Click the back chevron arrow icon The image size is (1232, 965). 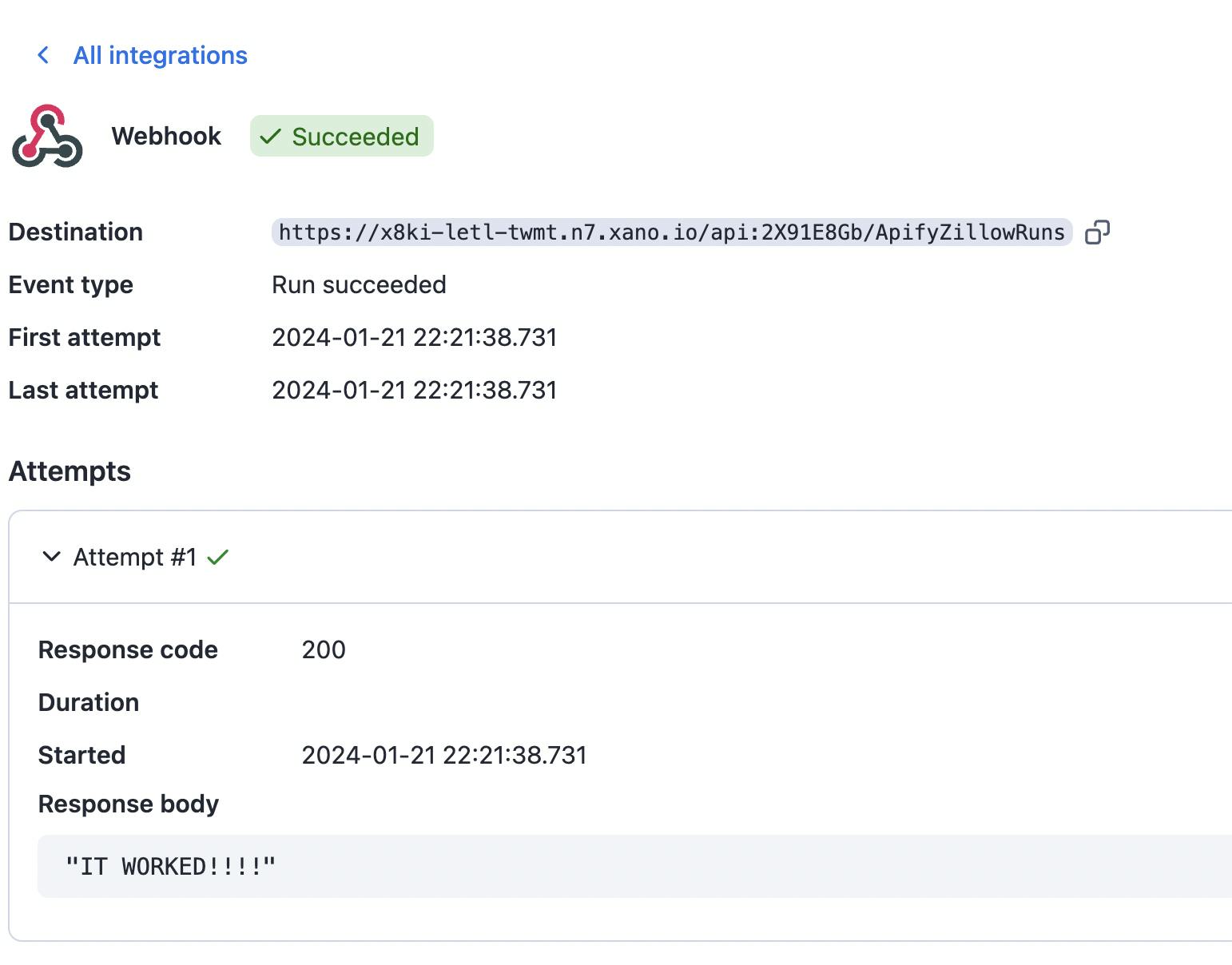[x=44, y=55]
